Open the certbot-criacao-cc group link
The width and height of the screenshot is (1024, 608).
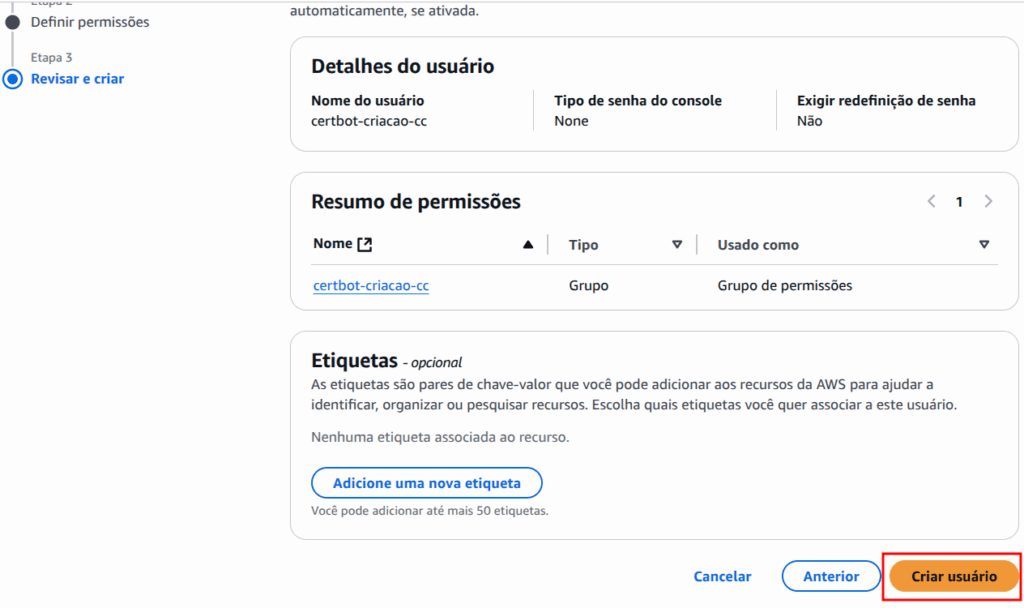[371, 285]
